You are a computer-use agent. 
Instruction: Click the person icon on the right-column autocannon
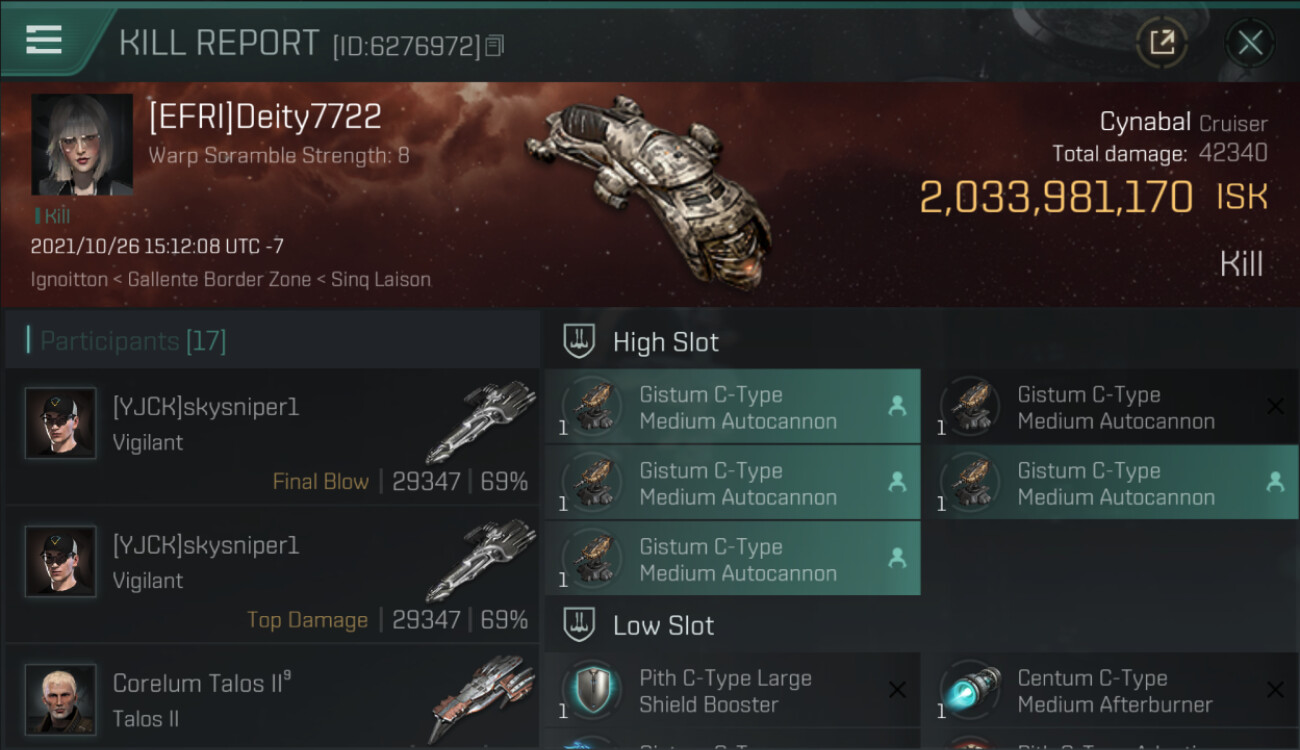[x=1275, y=482]
